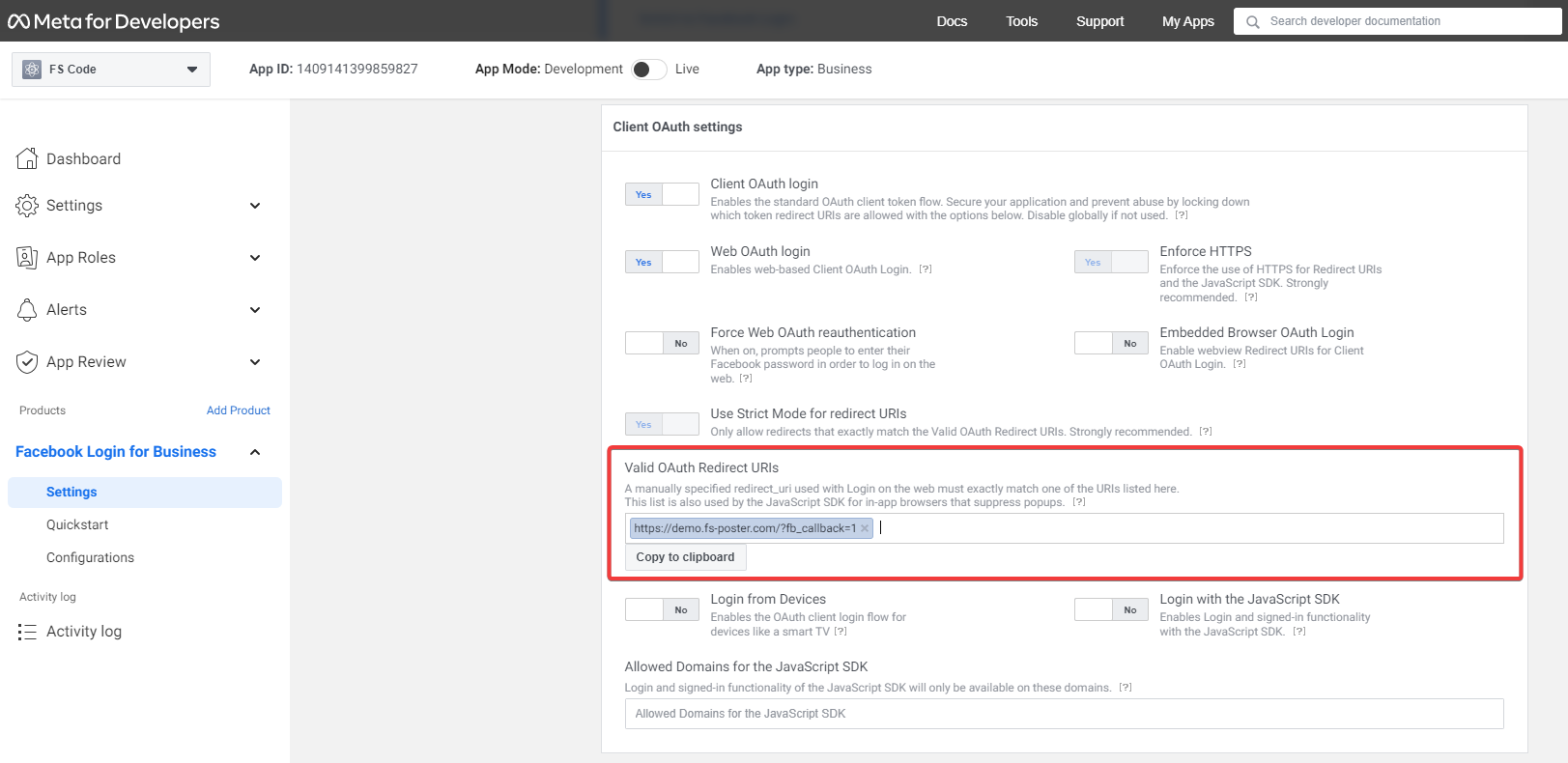
Task: Open Activity log page
Action: (84, 632)
